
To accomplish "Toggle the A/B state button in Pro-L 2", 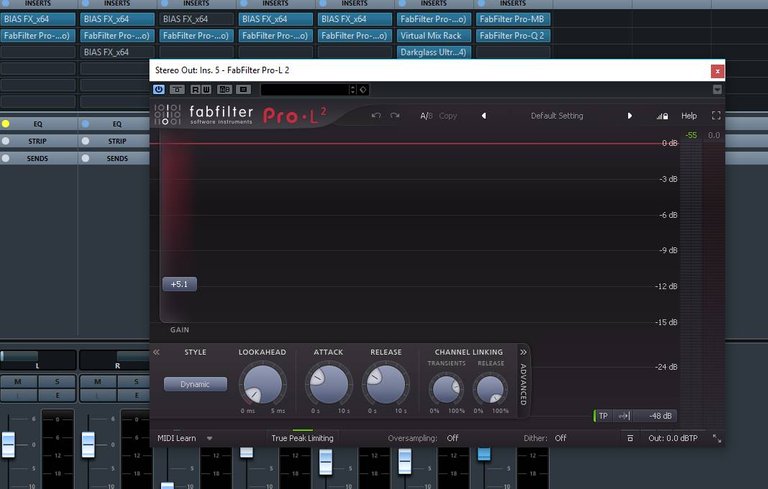I will [426, 116].
